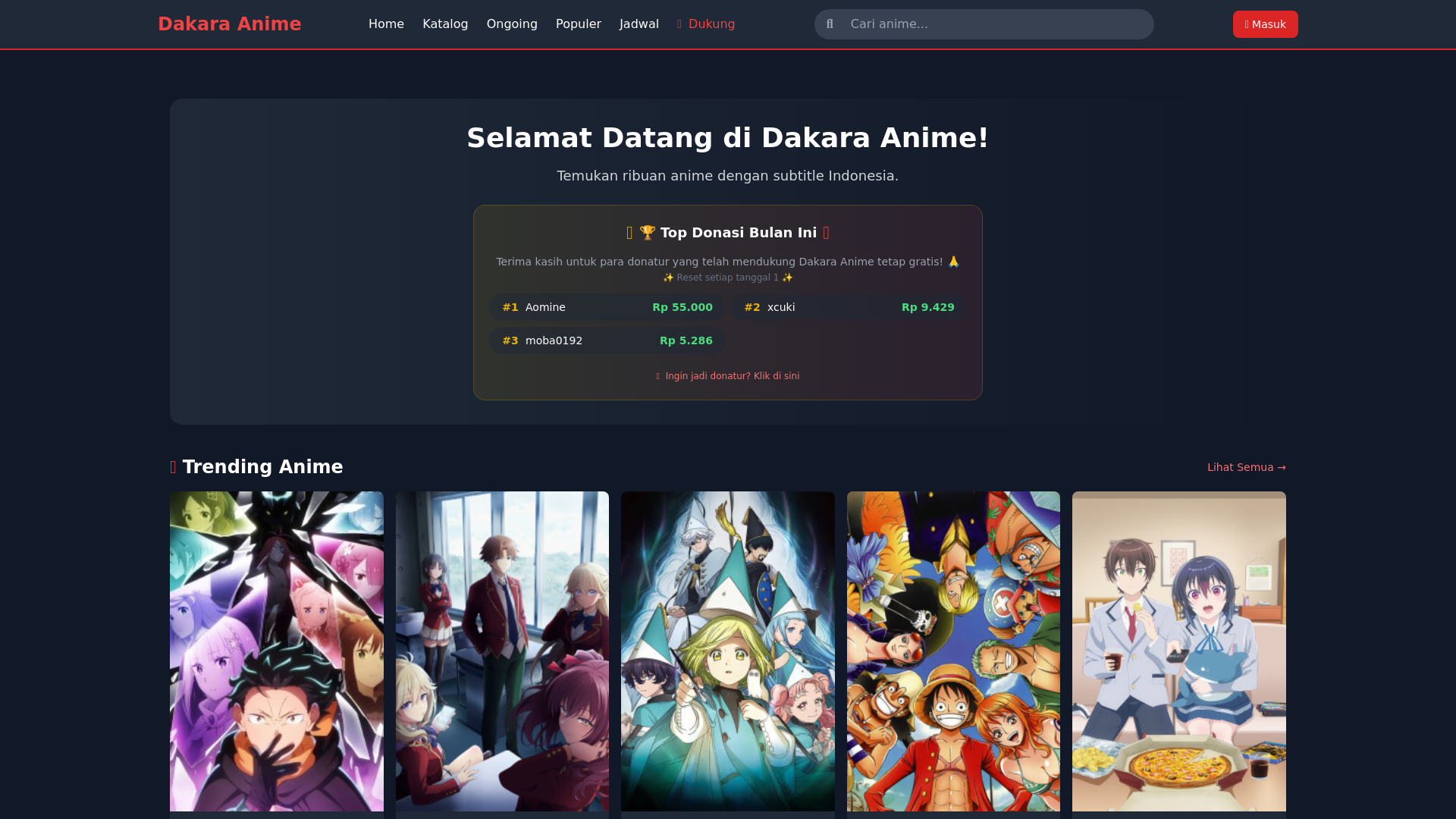1456x819 pixels.
Task: Focus the Cari anime search field
Action: click(984, 24)
